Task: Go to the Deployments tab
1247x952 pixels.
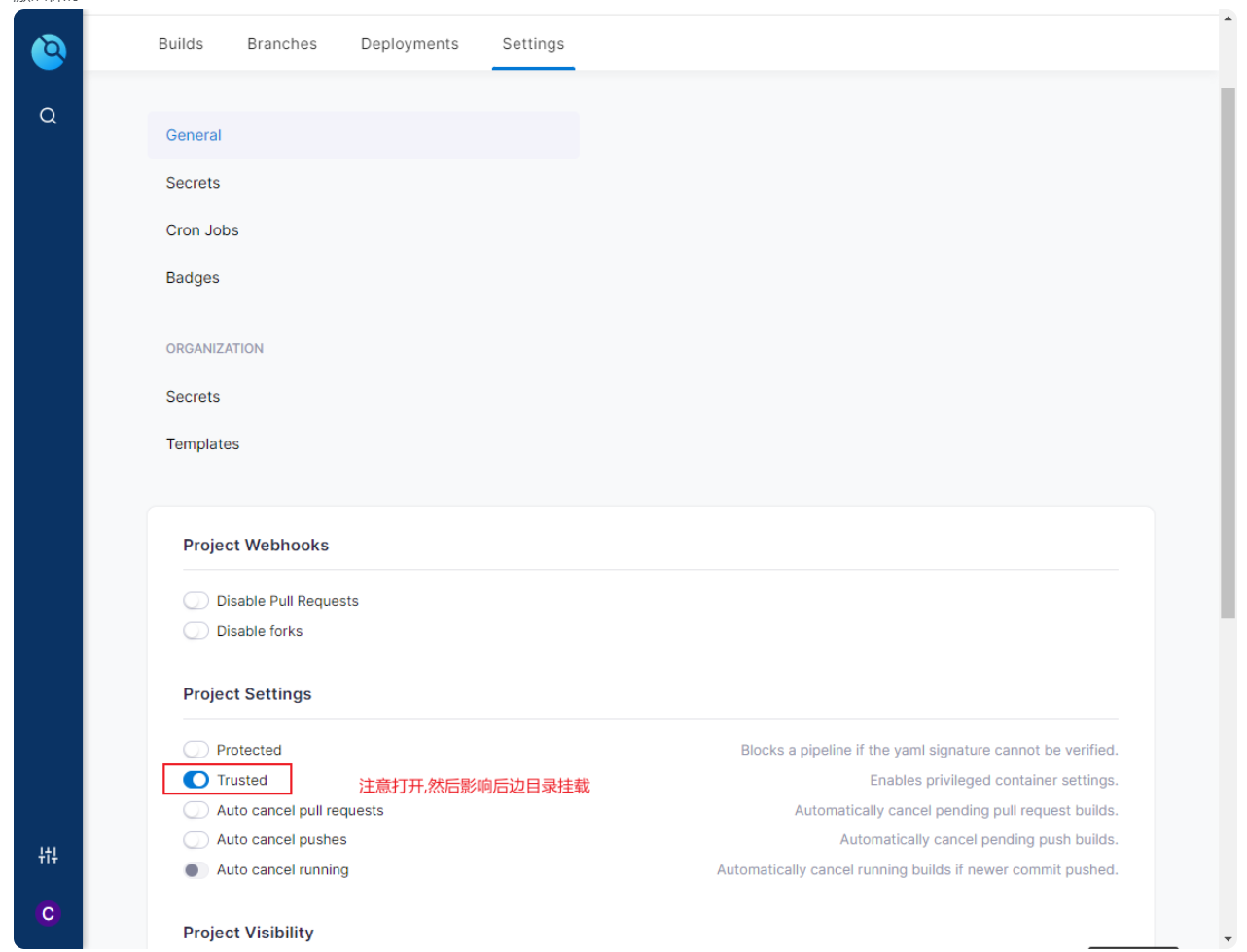Action: tap(410, 44)
